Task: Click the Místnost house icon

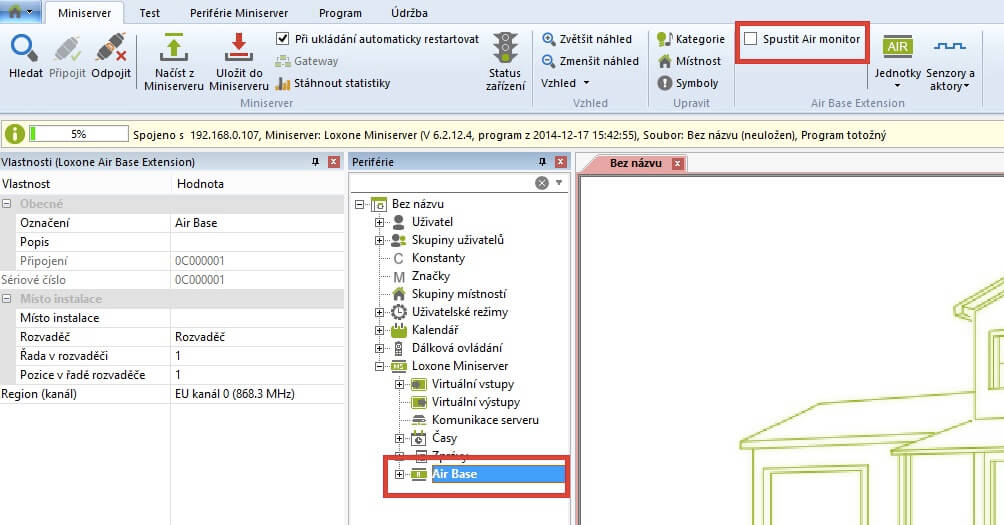Action: click(665, 61)
